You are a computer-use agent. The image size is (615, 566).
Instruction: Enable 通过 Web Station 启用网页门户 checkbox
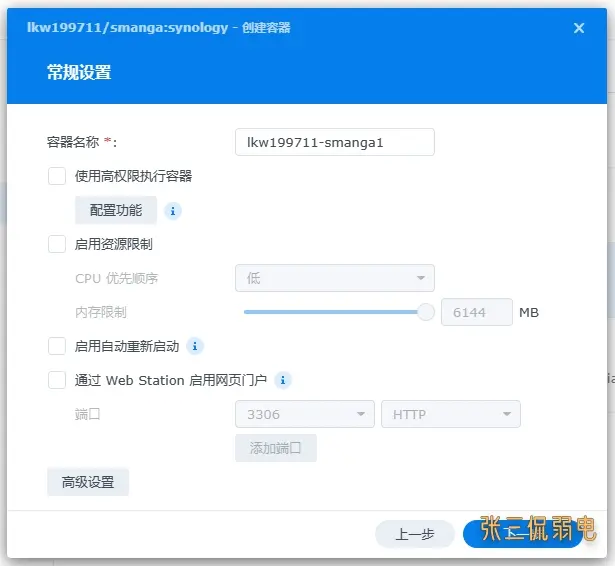[x=57, y=380]
